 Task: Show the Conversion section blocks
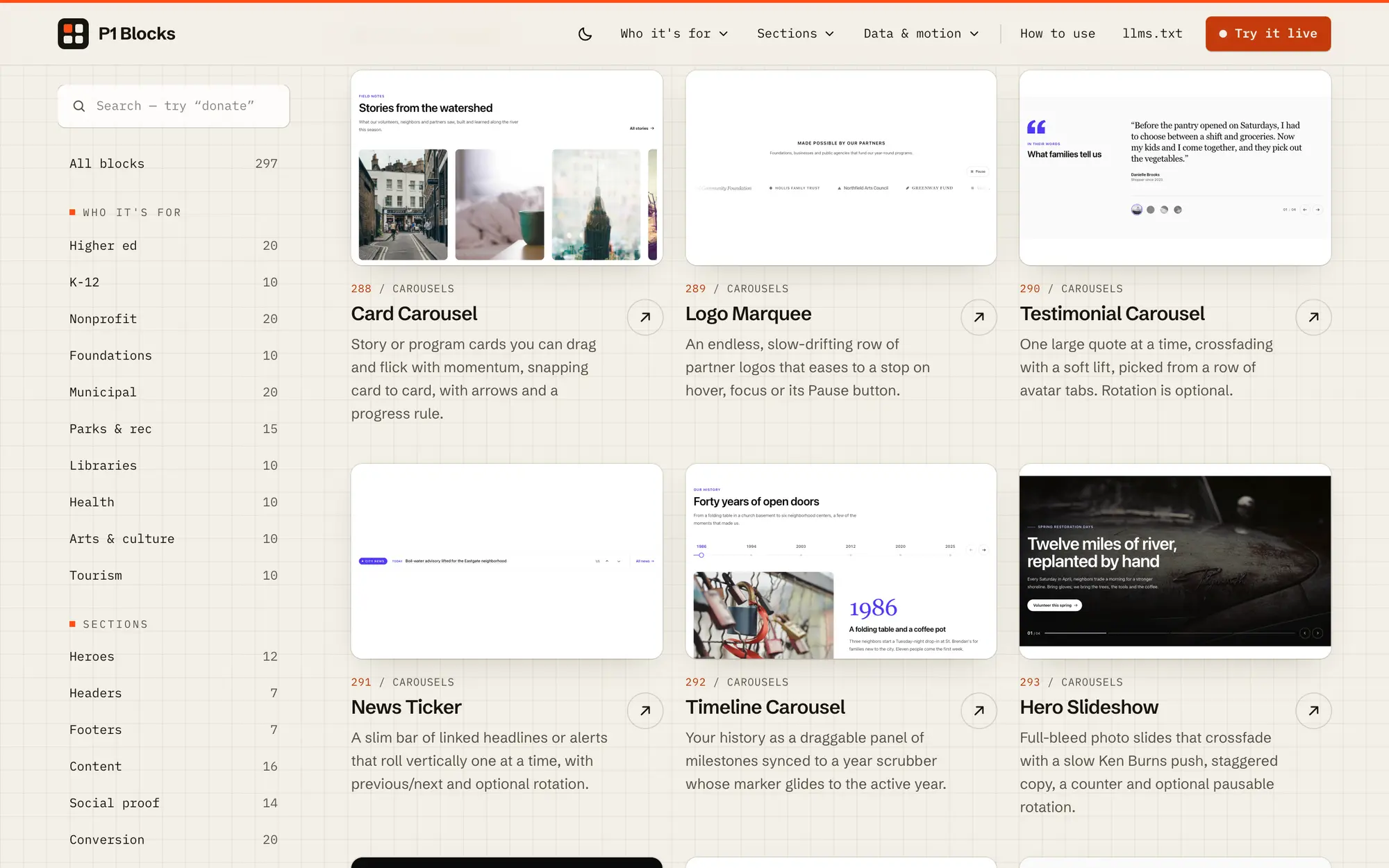(x=174, y=840)
